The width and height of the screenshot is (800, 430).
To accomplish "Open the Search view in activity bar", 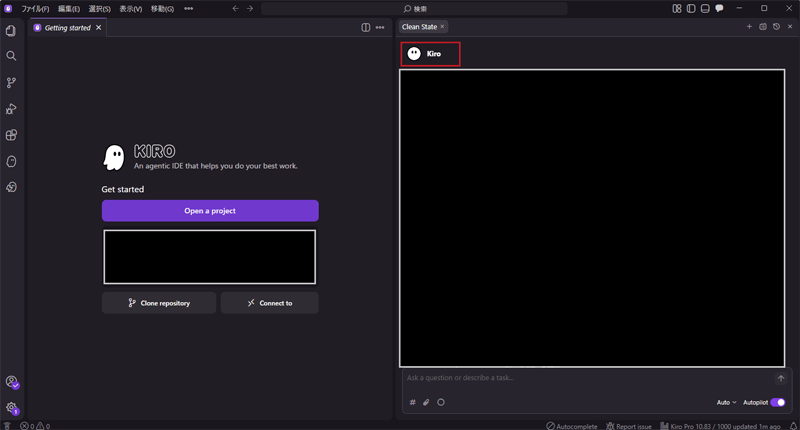I will click(x=11, y=56).
